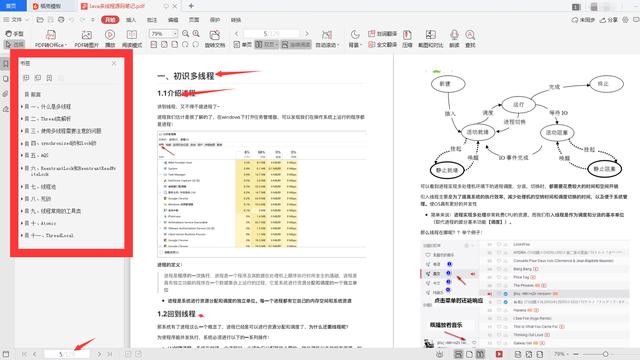Click print icon in quick toolbar

coord(61,20)
